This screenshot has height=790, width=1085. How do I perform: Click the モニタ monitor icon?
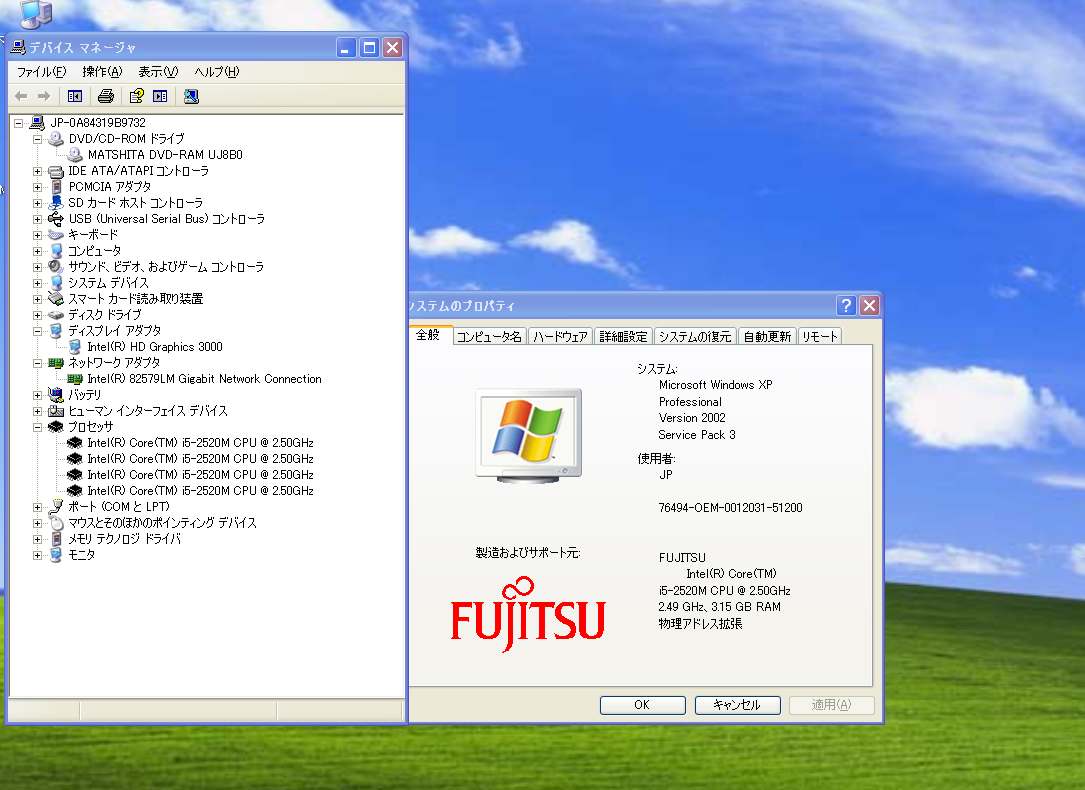[x=56, y=555]
